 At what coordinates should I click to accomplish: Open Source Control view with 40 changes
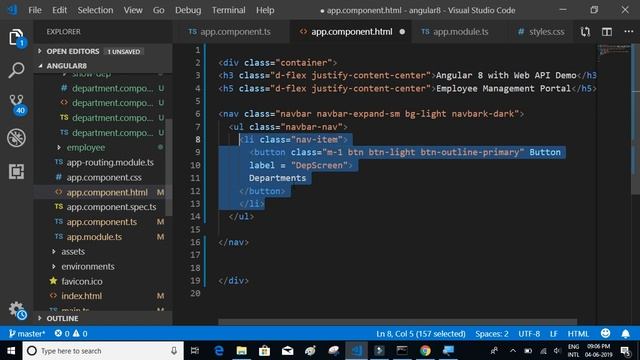[17, 104]
